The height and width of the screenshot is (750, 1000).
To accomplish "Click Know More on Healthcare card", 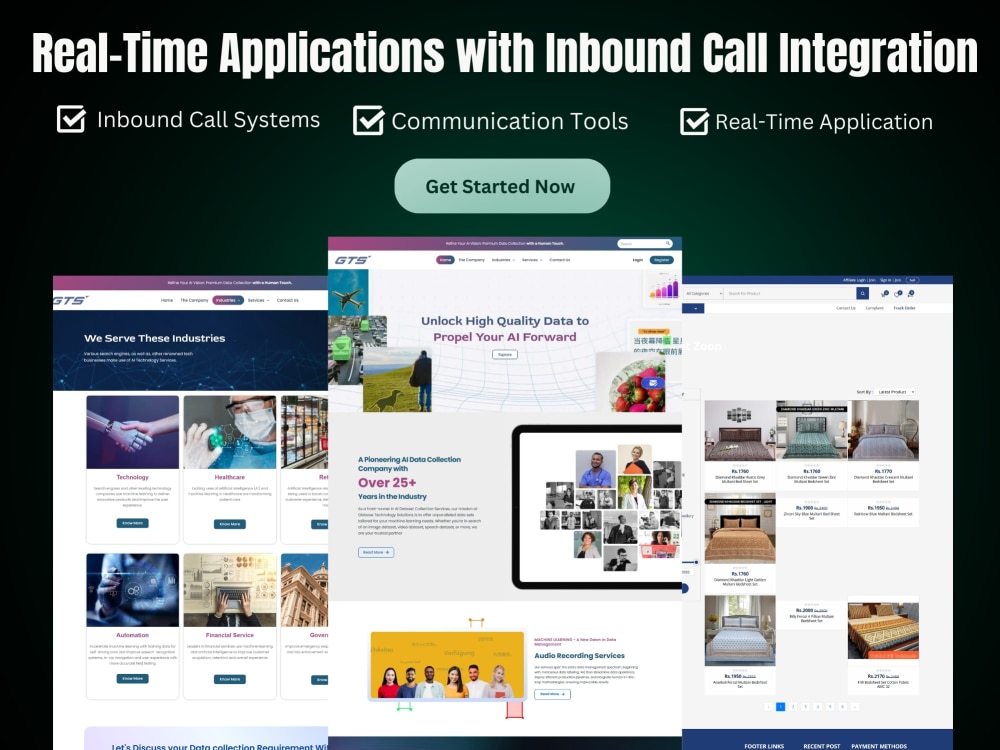I will pyautogui.click(x=230, y=524).
